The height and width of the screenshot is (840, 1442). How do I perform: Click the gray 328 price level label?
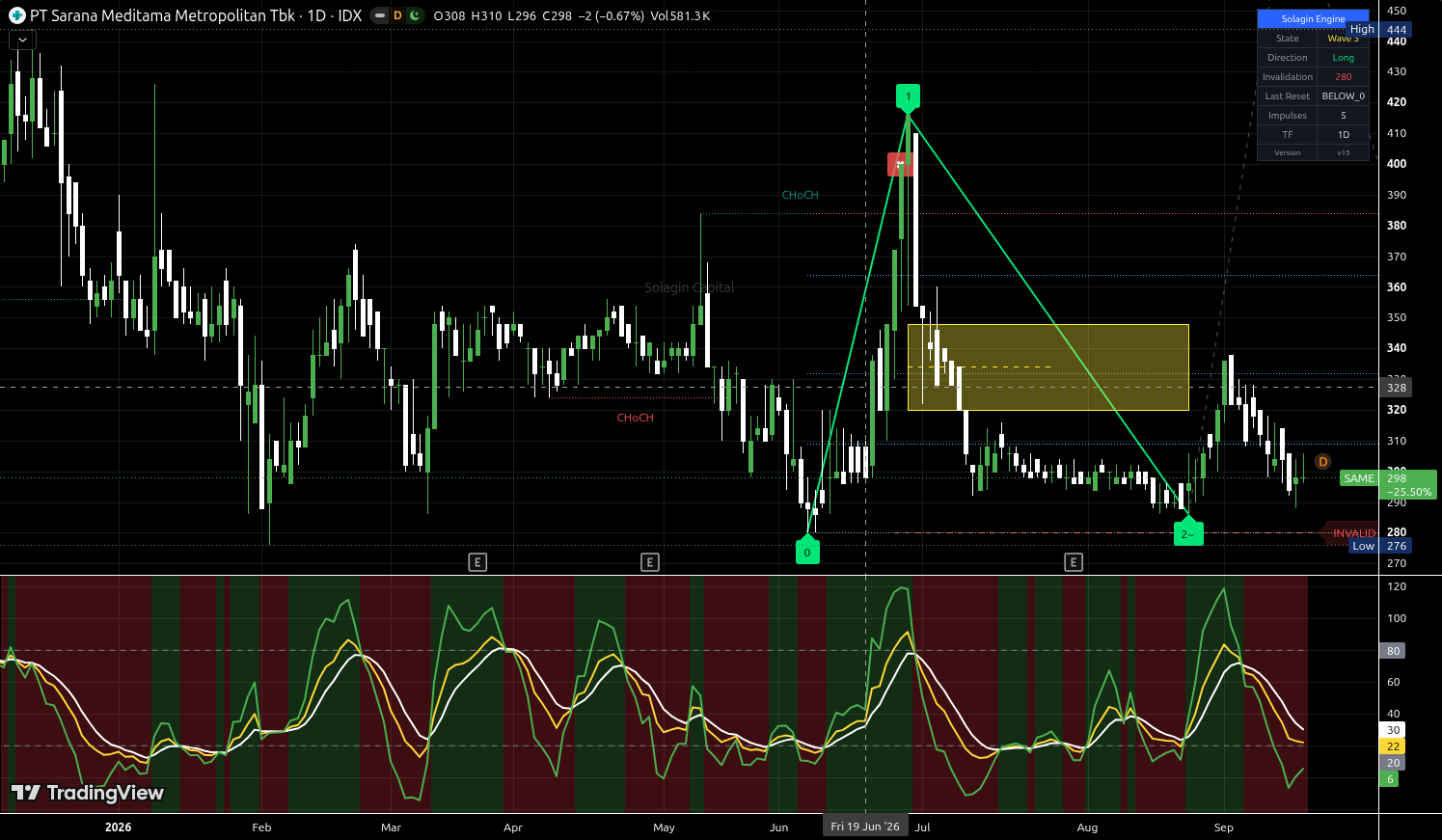pyautogui.click(x=1396, y=388)
